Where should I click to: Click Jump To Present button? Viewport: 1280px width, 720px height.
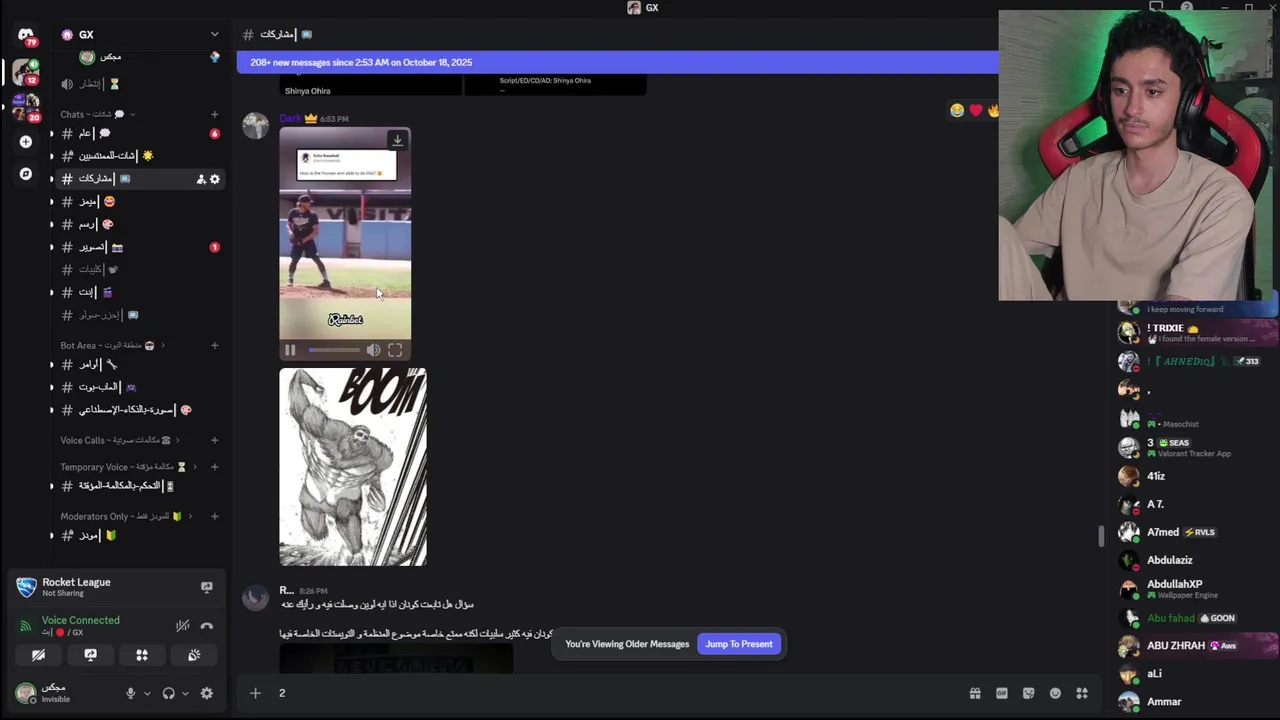point(739,644)
